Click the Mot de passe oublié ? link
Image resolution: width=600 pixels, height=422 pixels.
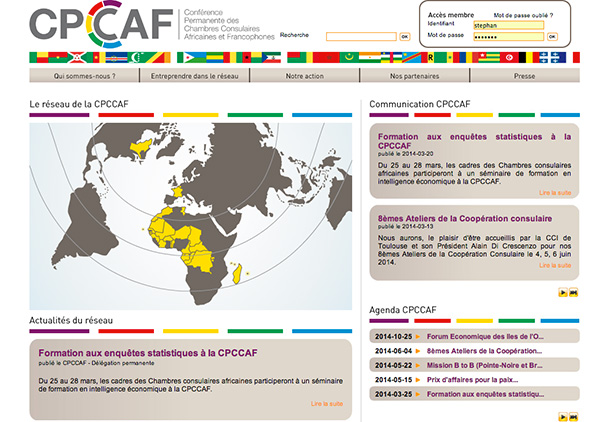(523, 15)
